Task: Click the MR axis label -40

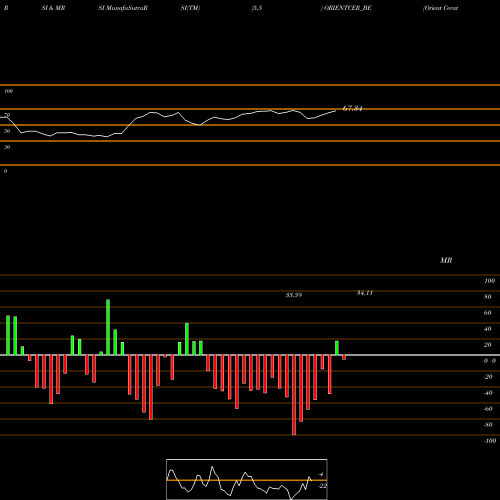Action: tap(488, 393)
